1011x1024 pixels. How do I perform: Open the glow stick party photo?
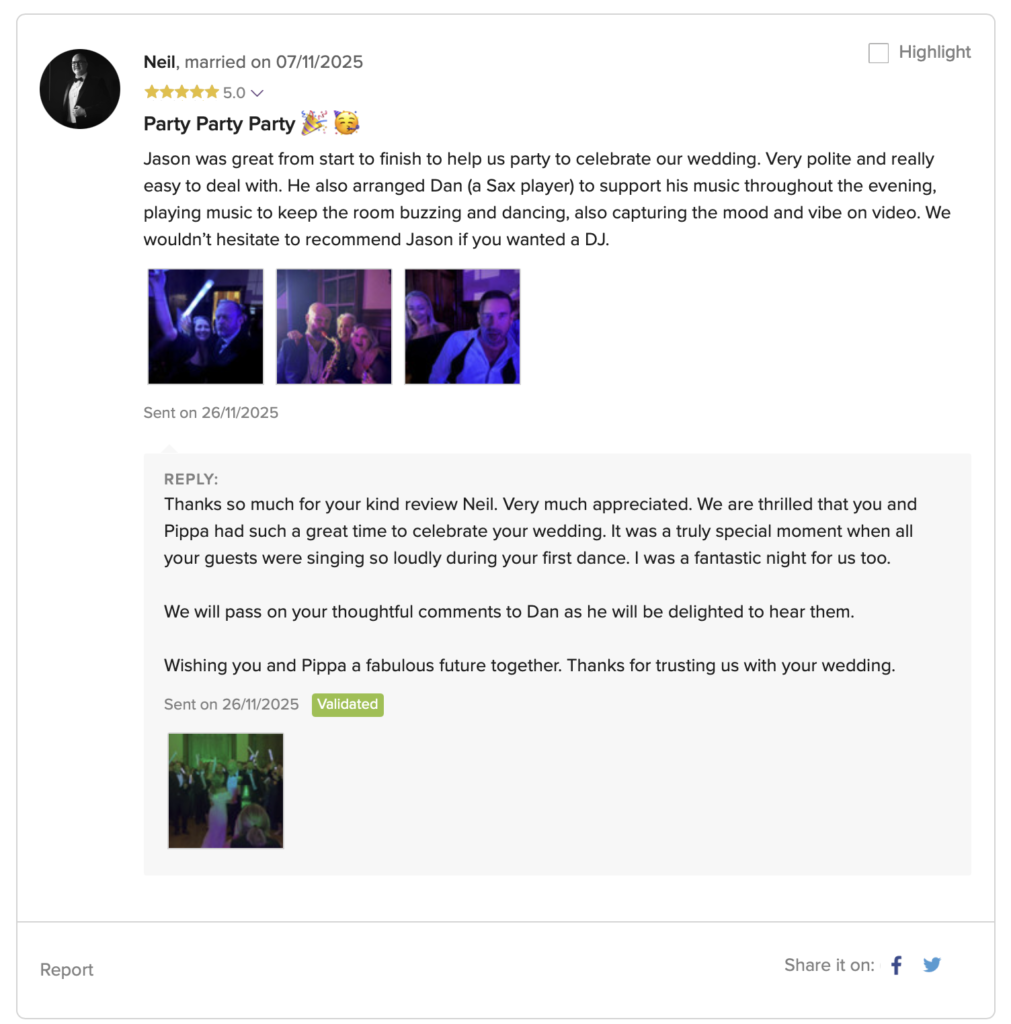coord(206,326)
